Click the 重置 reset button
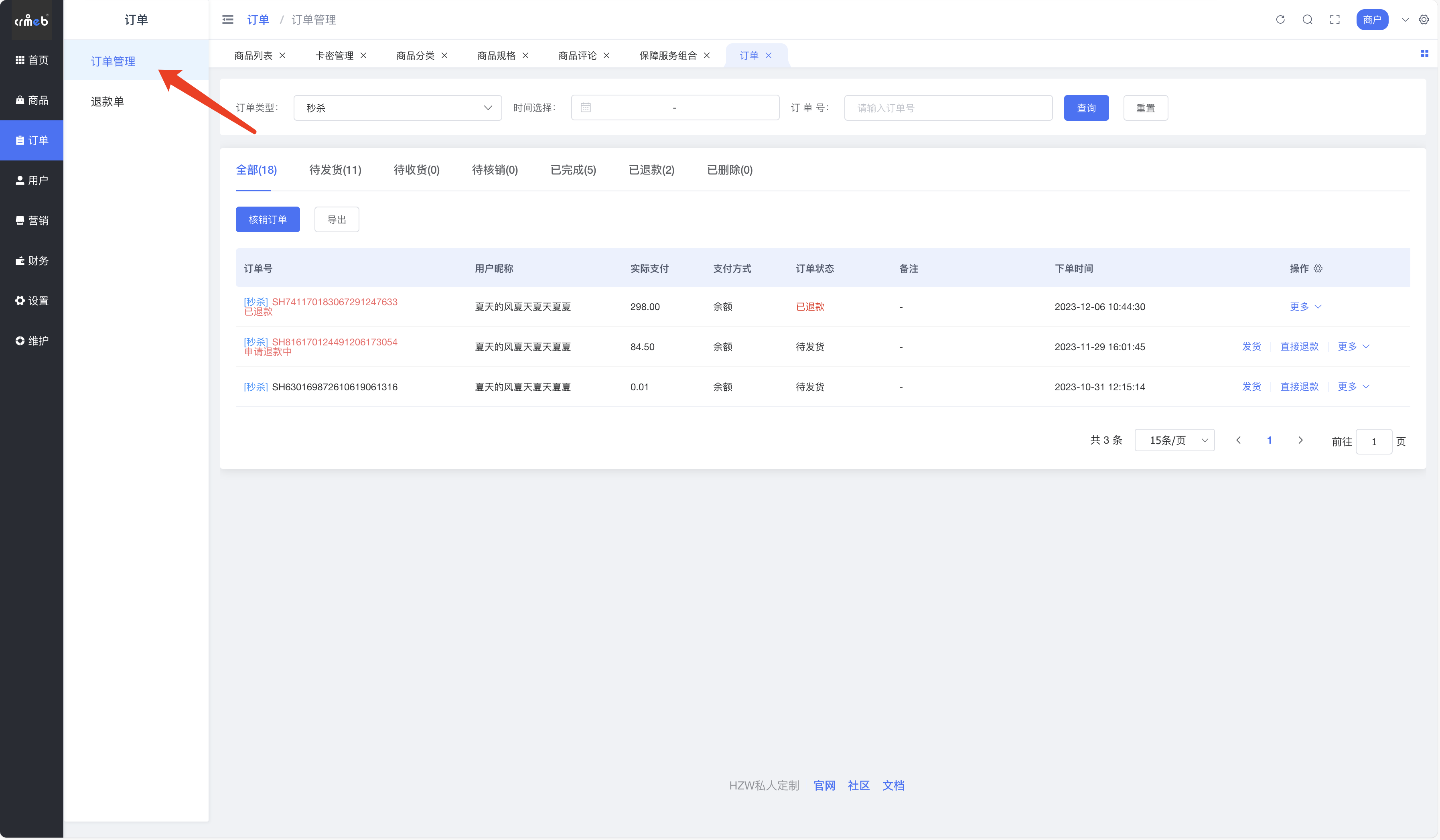Image resolution: width=1440 pixels, height=840 pixels. pyautogui.click(x=1145, y=108)
